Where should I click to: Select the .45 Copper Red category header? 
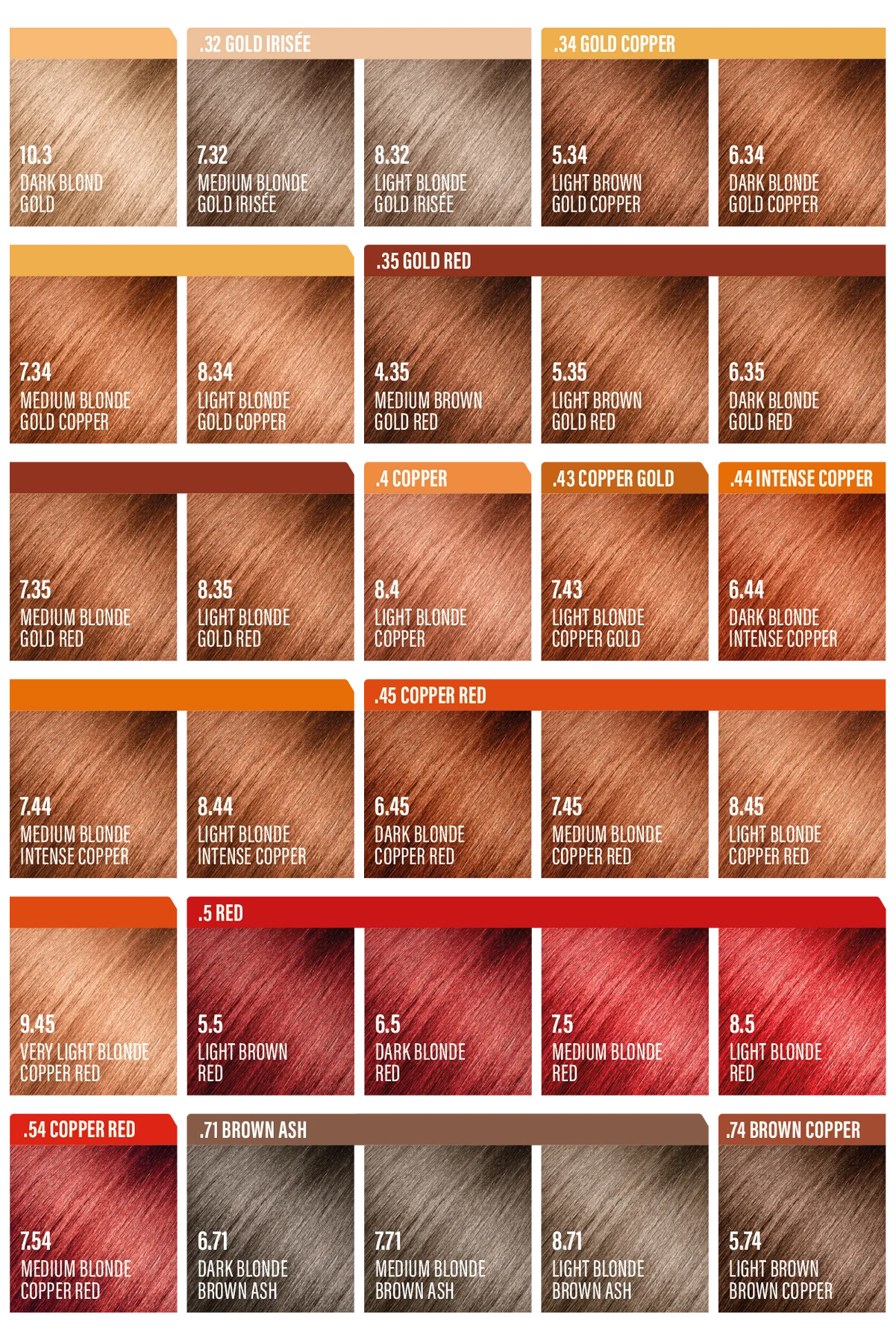pyautogui.click(x=625, y=695)
